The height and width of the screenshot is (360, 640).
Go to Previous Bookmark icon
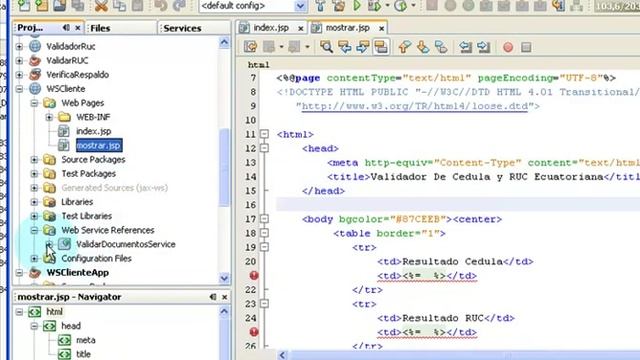[405, 47]
